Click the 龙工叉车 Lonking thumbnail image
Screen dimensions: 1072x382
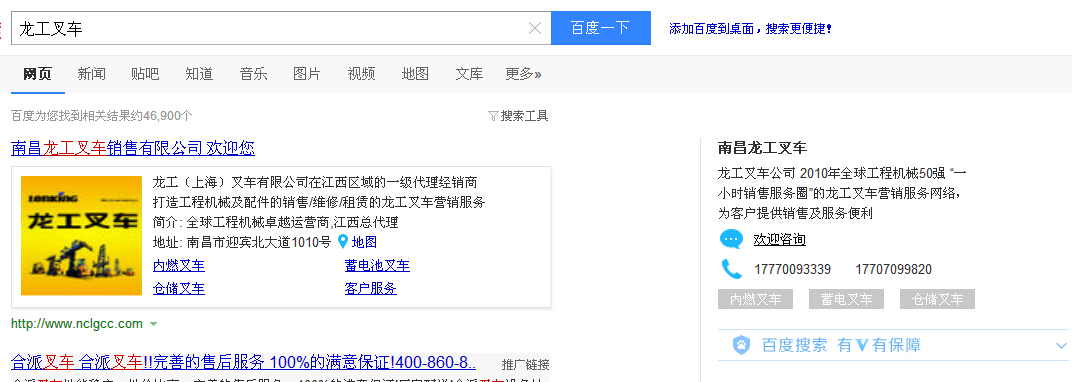(81, 236)
